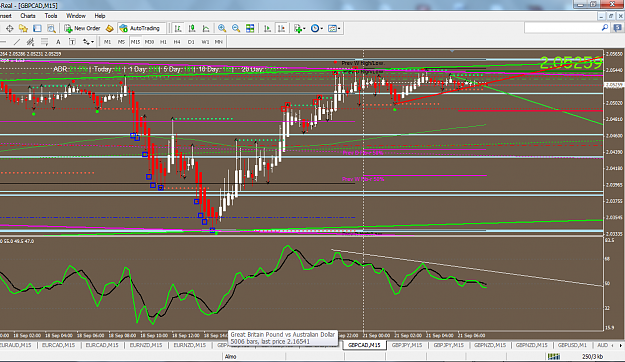Click the 2.05650 price scale value
Image resolution: width=625 pixels, height=362 pixels.
(x=614, y=54)
